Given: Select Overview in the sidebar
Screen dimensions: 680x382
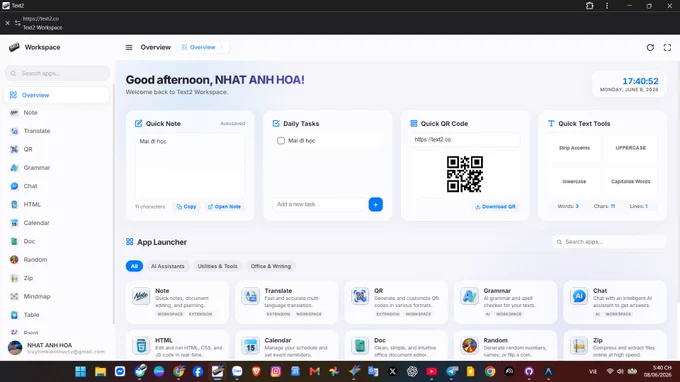Looking at the screenshot, I should 56,95.
